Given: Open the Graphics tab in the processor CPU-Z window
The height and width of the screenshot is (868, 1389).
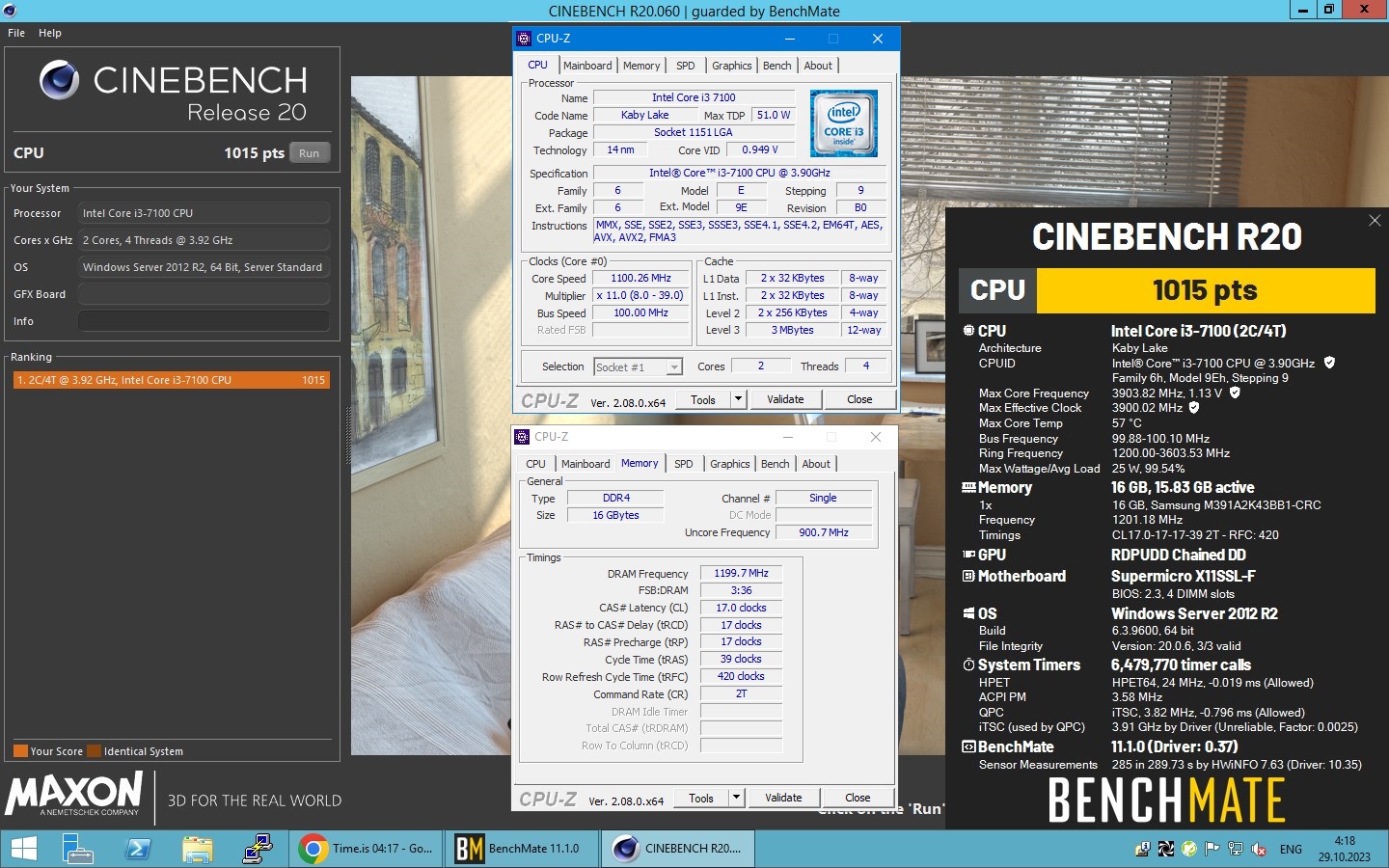Looking at the screenshot, I should click(732, 66).
